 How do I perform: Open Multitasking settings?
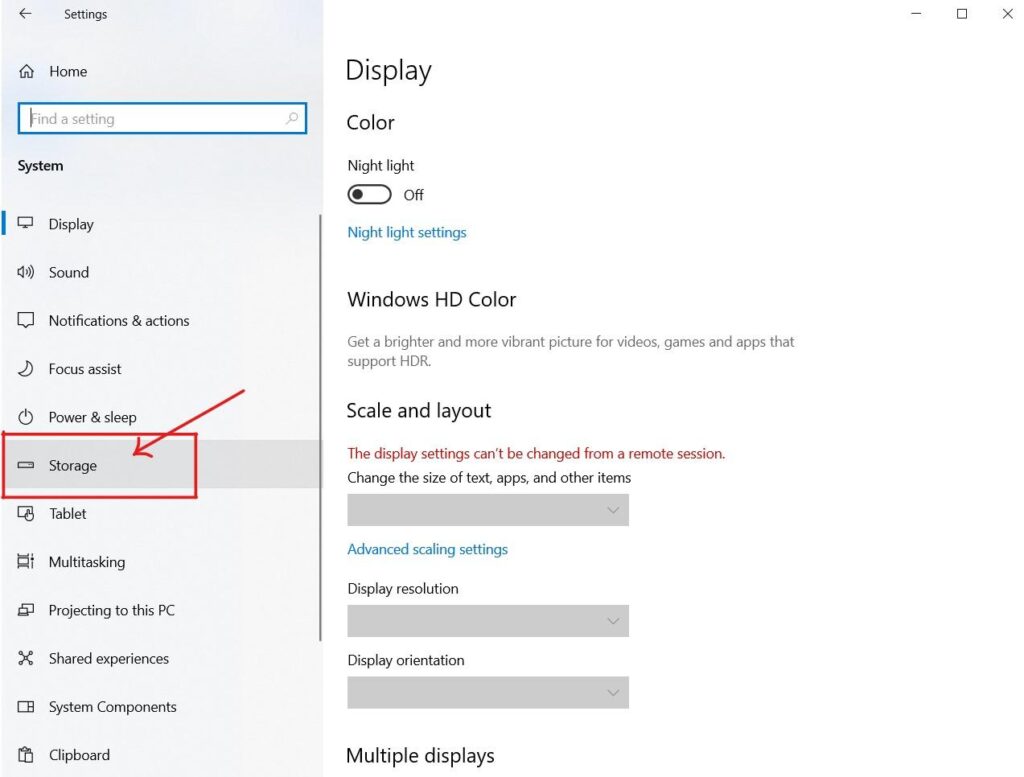[x=161, y=562]
